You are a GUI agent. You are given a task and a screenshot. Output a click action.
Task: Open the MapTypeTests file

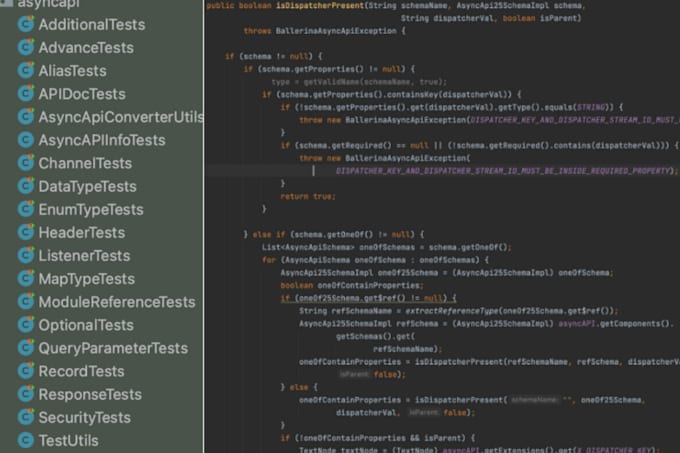86,279
